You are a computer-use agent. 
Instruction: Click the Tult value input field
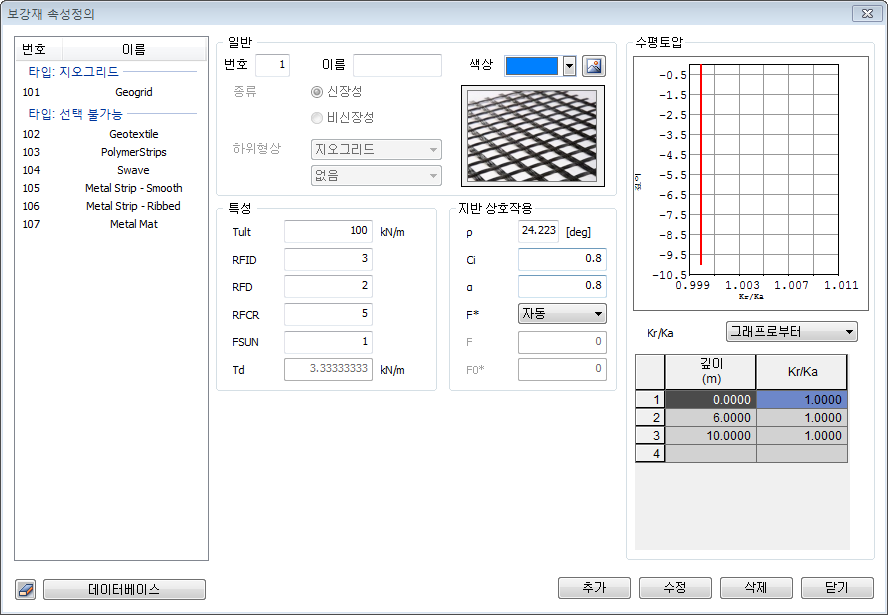(328, 232)
